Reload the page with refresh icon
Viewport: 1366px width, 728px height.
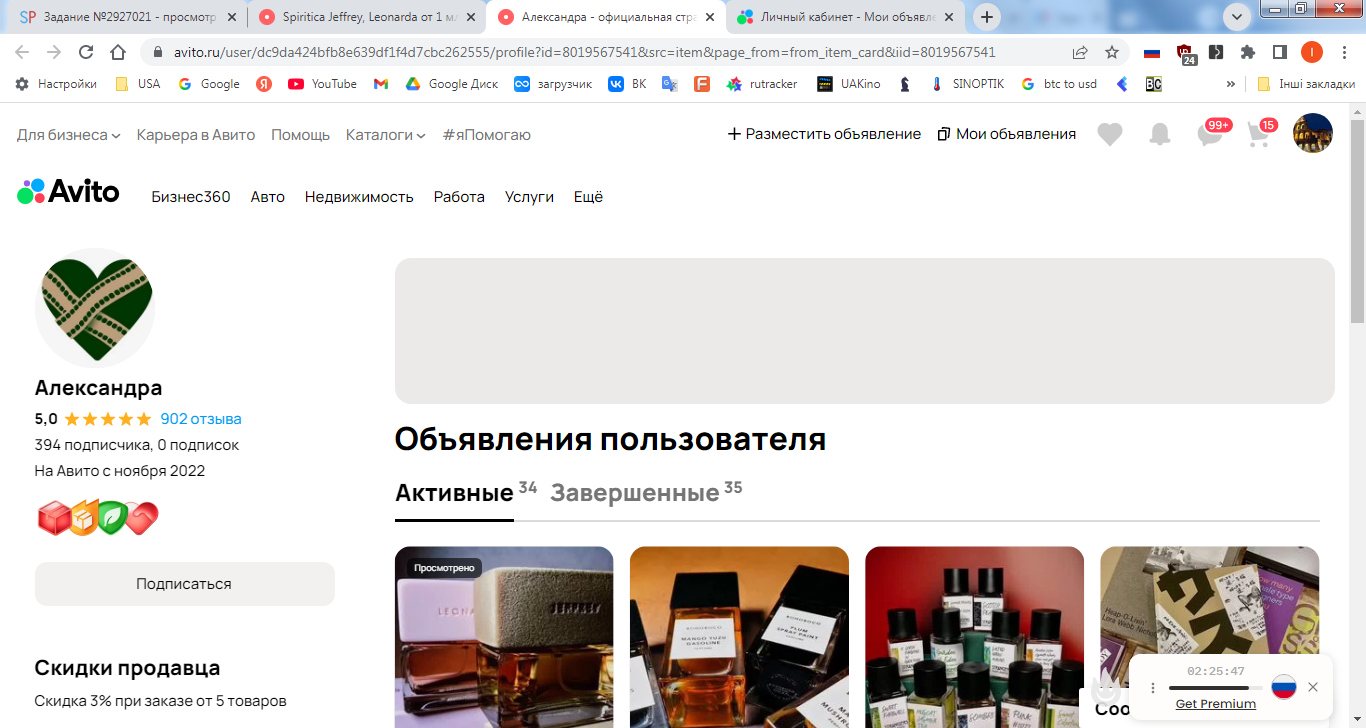pos(86,52)
